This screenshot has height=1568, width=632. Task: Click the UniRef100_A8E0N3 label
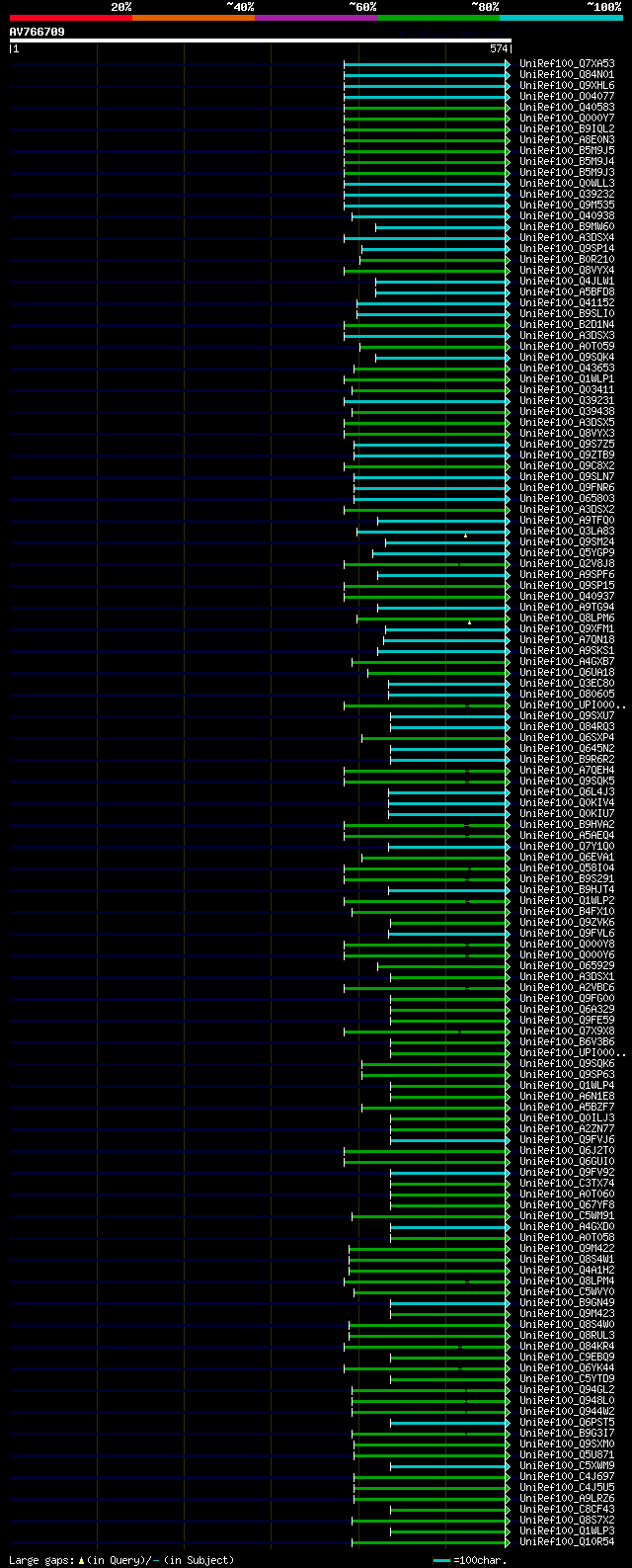(x=567, y=139)
